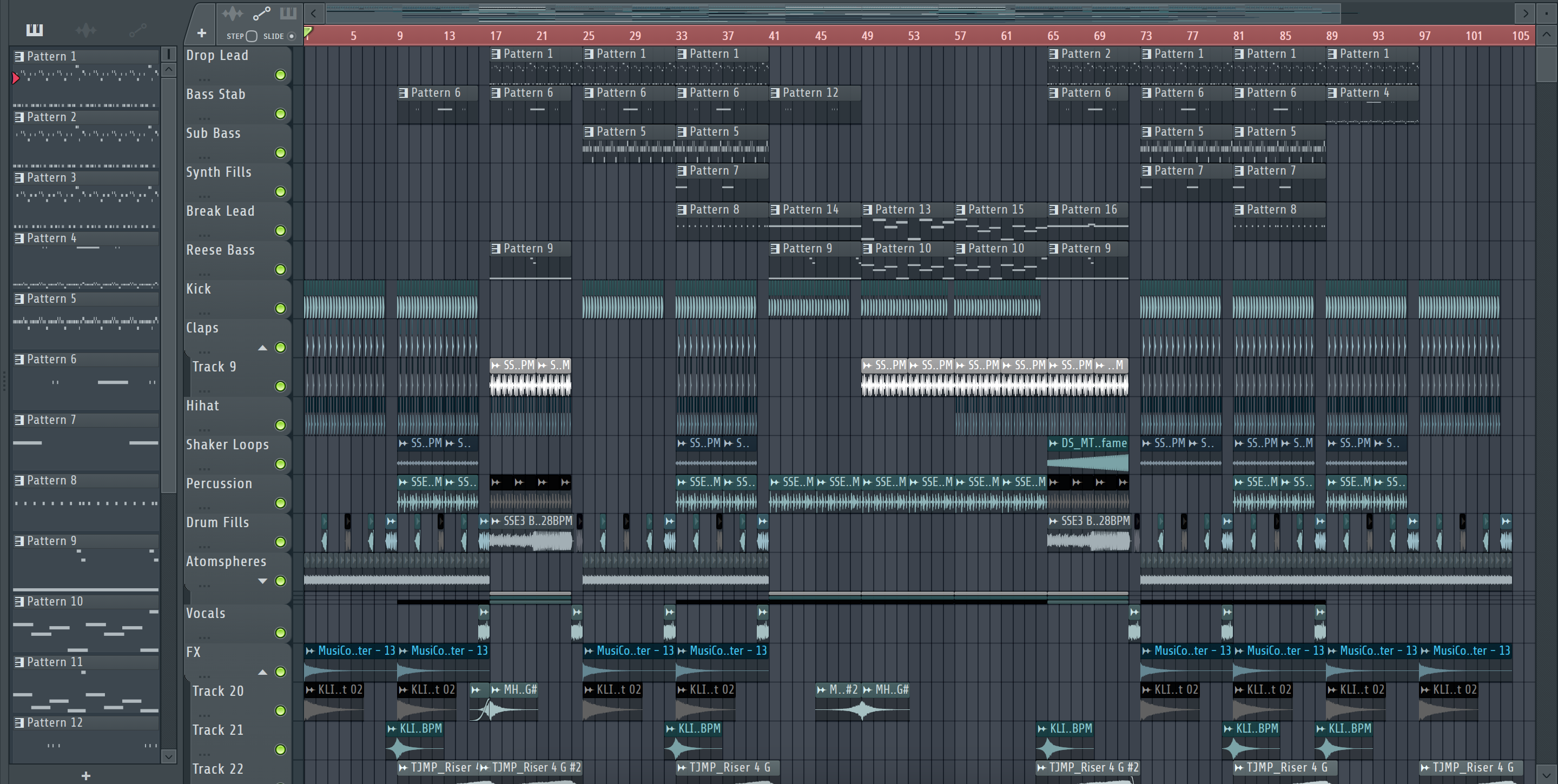Show audio clips in the picker panel

(x=86, y=30)
